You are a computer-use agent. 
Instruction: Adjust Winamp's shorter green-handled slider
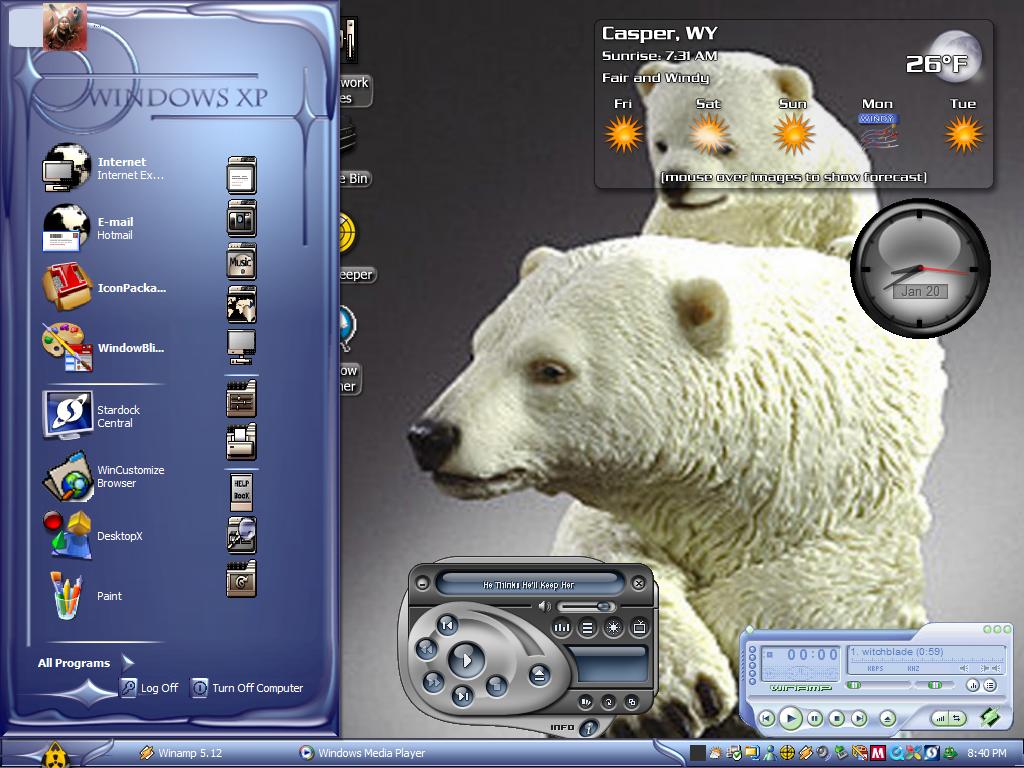(x=935, y=685)
